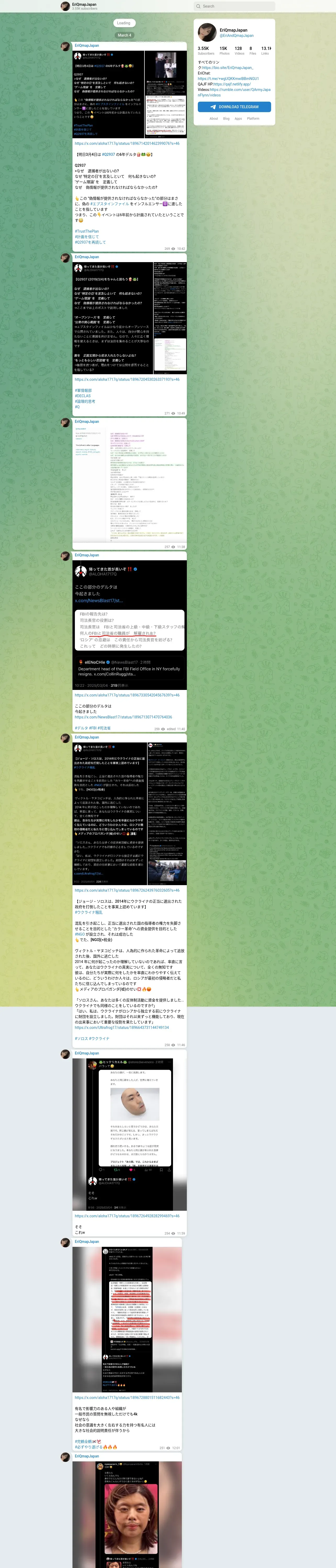Open the EriChat t.me invite link
Viewport: 336px width, 1568px height.
coord(228,78)
